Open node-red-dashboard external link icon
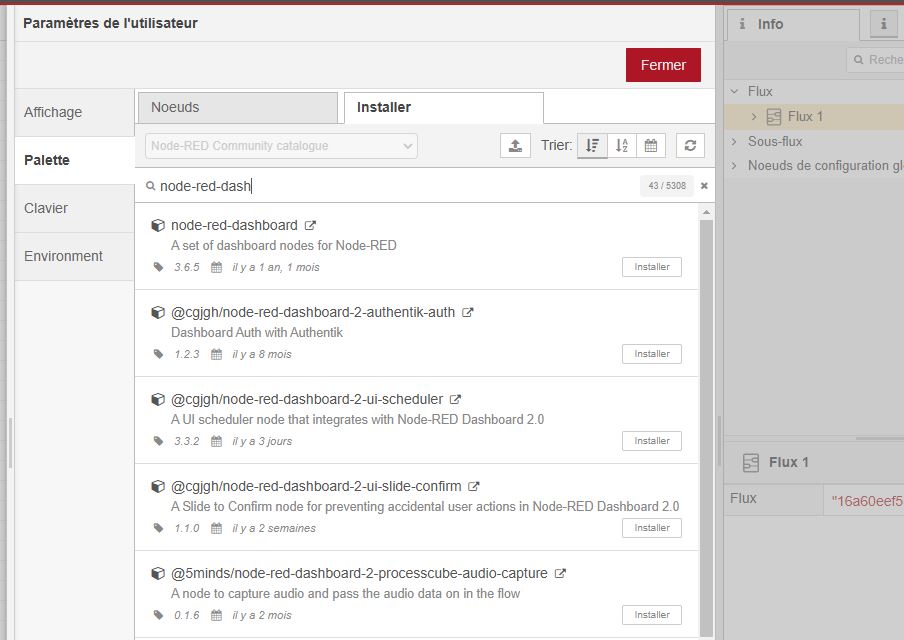The image size is (904, 640). click(x=310, y=225)
